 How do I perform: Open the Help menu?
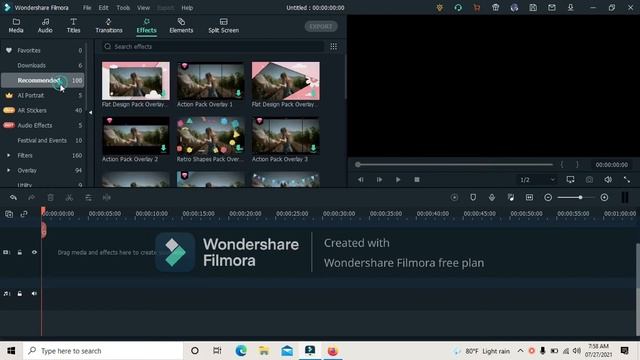[x=187, y=8]
